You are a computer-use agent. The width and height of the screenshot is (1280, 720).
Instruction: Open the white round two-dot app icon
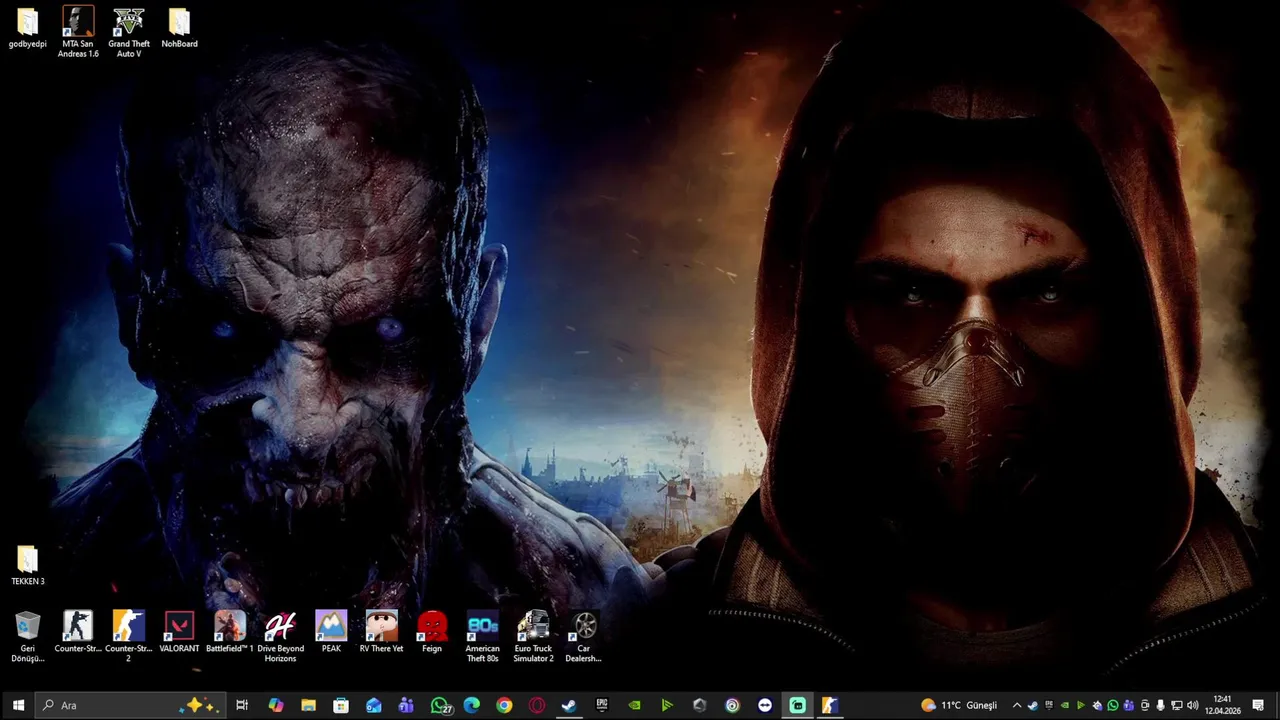[x=765, y=705]
